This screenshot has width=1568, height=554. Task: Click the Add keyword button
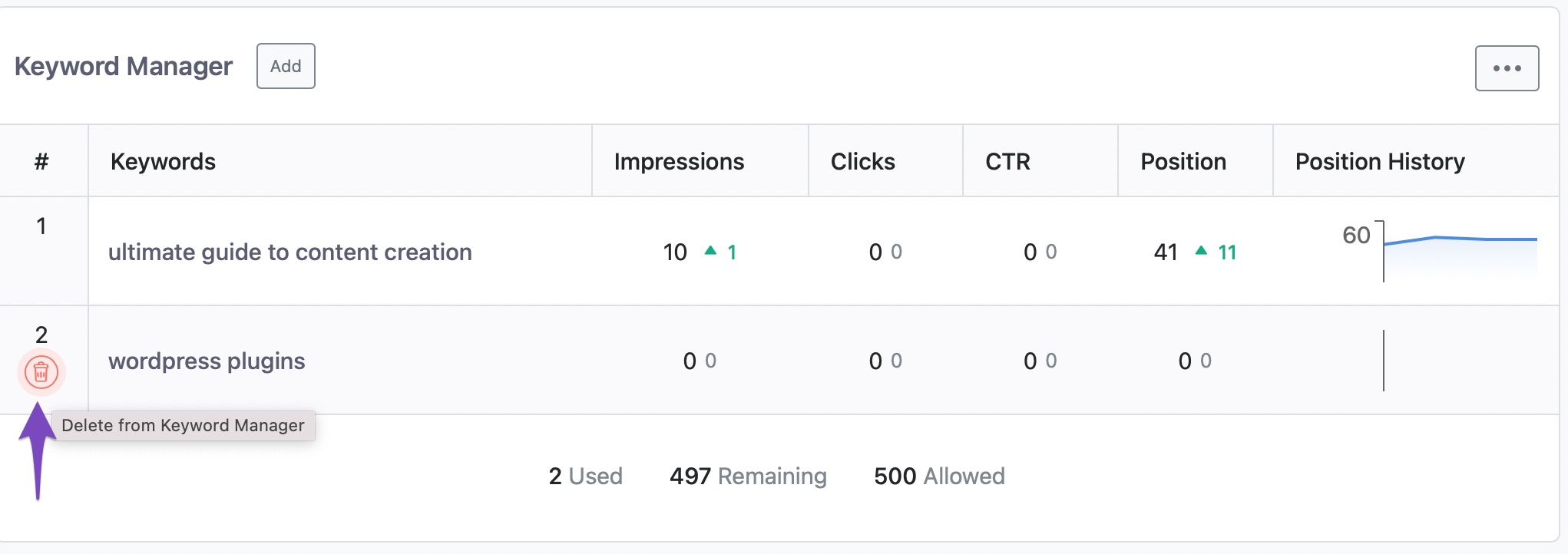[286, 67]
